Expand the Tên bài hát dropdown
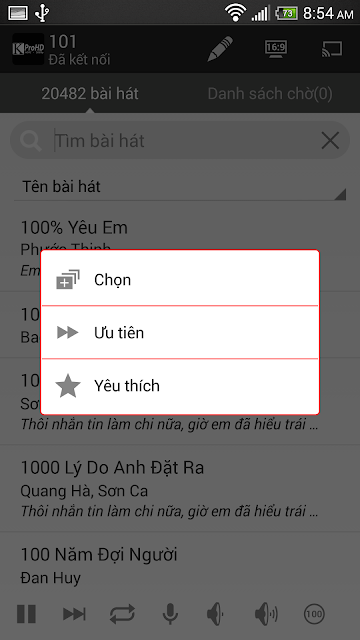 point(180,187)
